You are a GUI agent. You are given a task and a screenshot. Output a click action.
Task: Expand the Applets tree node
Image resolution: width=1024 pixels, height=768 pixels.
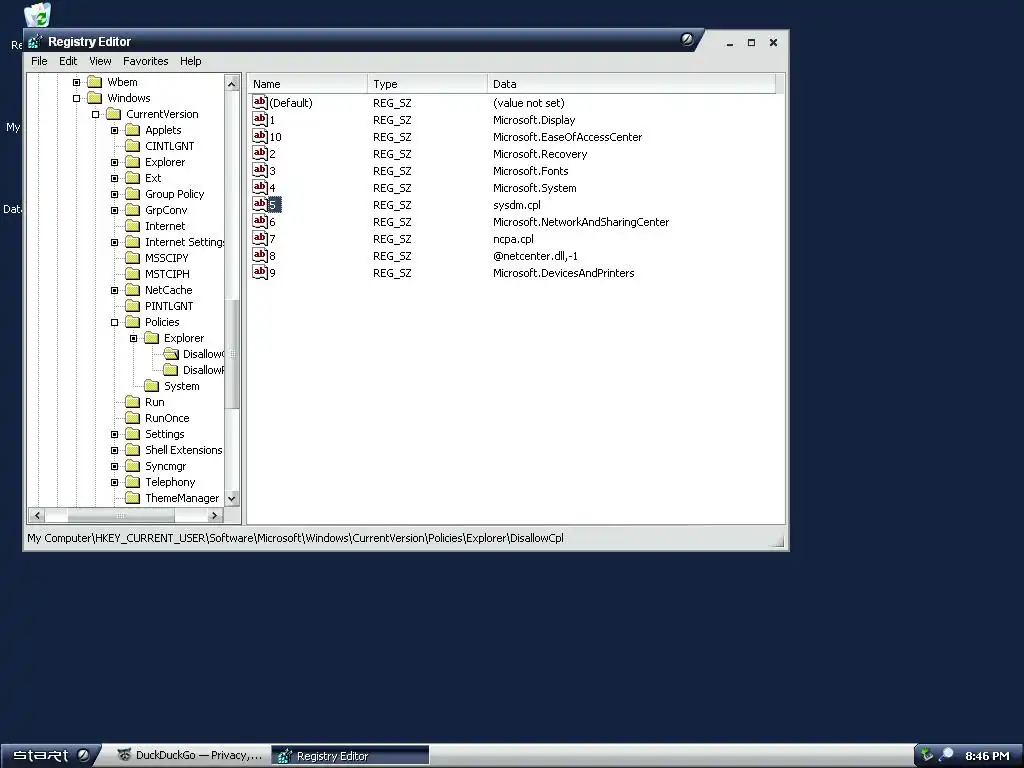pyautogui.click(x=114, y=130)
